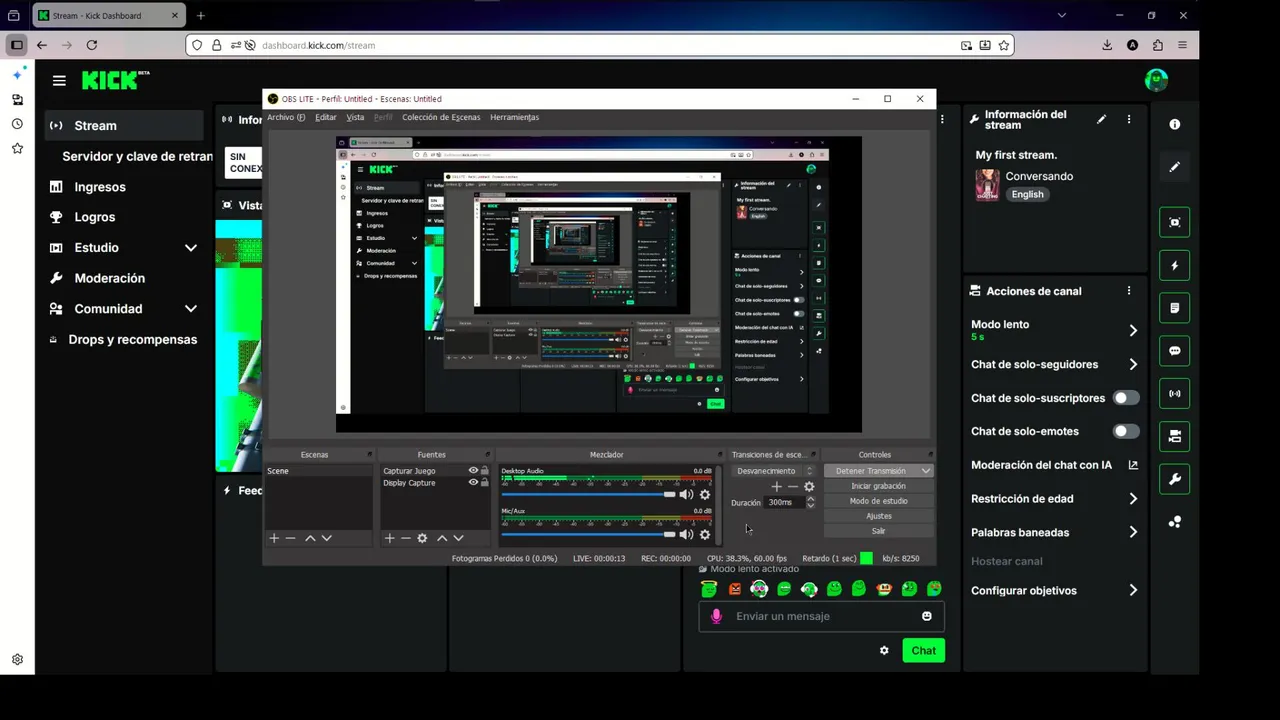
Task: Adjust the Mic/Aux volume slider
Action: (589, 534)
